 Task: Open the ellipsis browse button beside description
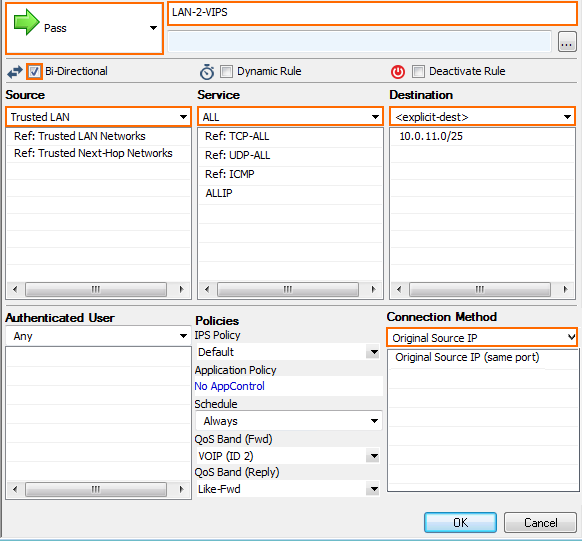click(566, 41)
